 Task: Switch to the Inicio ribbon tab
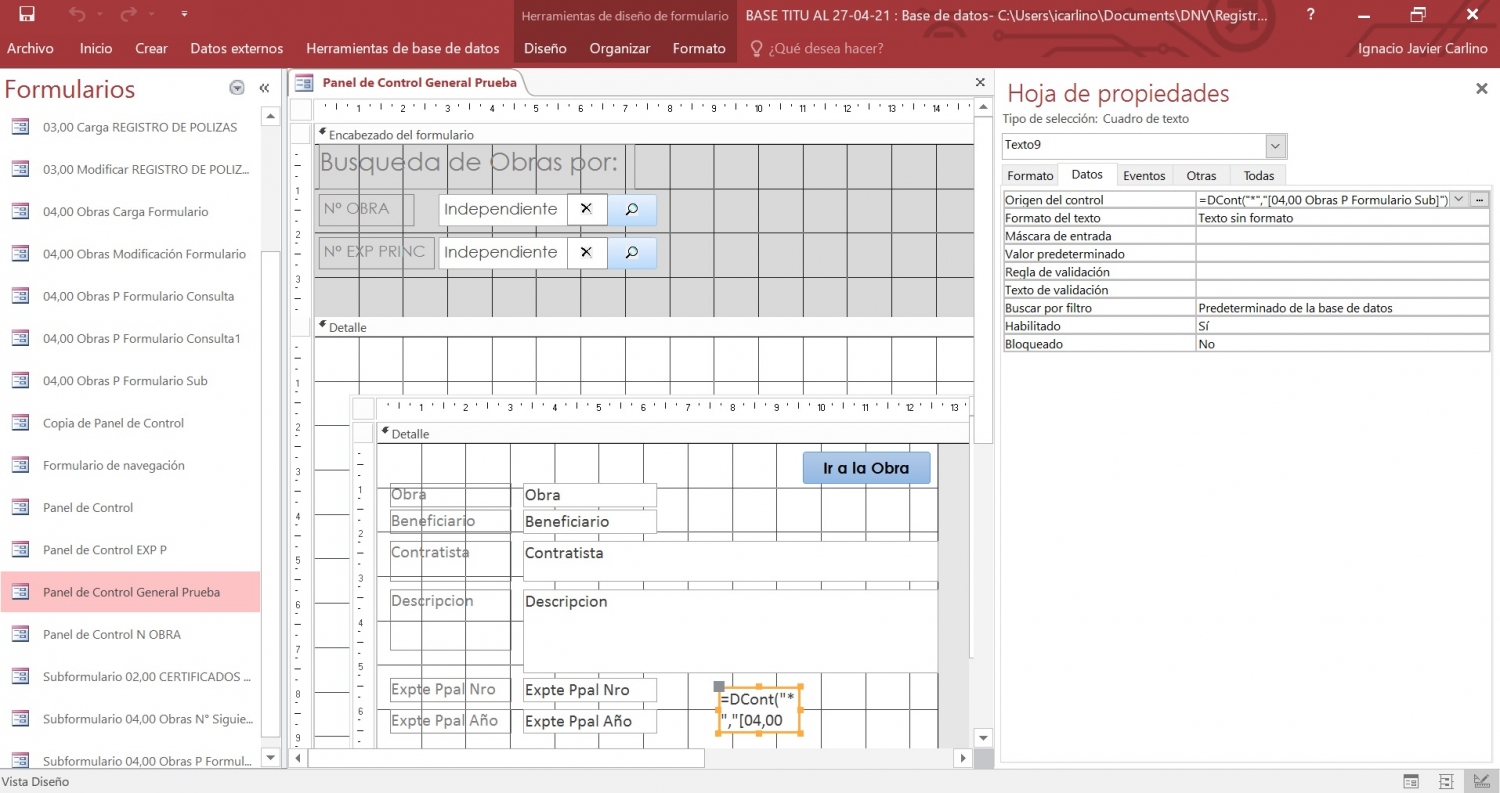point(96,48)
